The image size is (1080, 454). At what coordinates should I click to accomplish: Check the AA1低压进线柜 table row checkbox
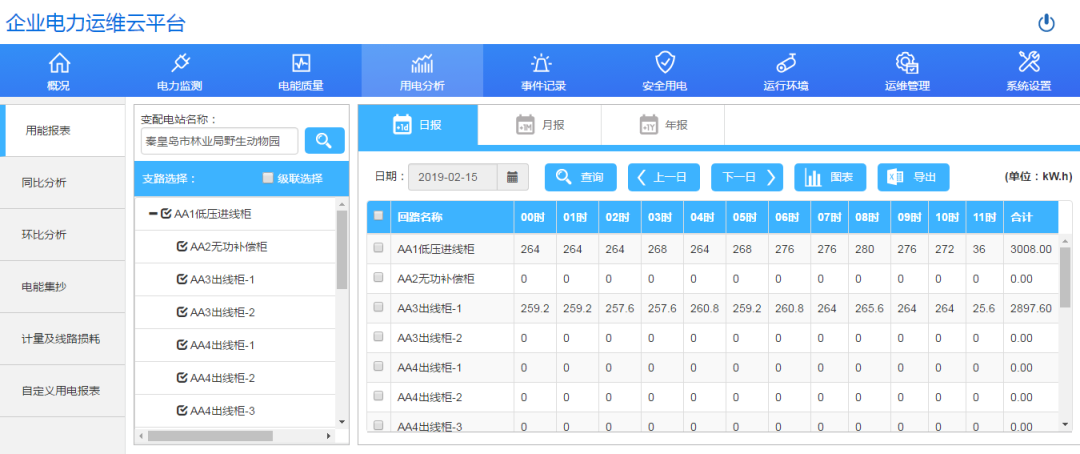click(x=378, y=248)
